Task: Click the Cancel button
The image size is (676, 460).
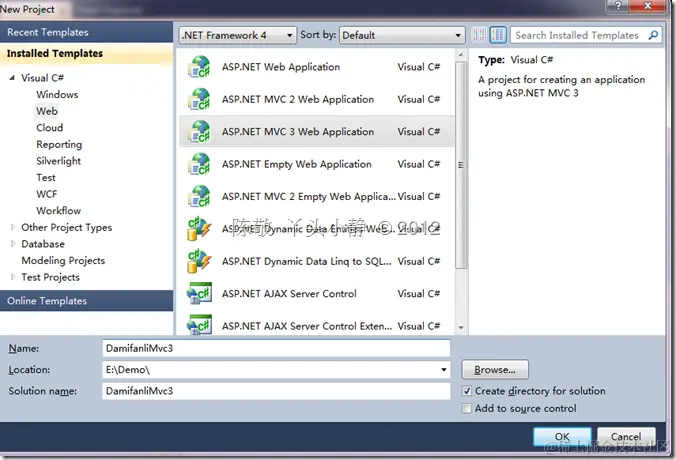Action: click(x=626, y=437)
